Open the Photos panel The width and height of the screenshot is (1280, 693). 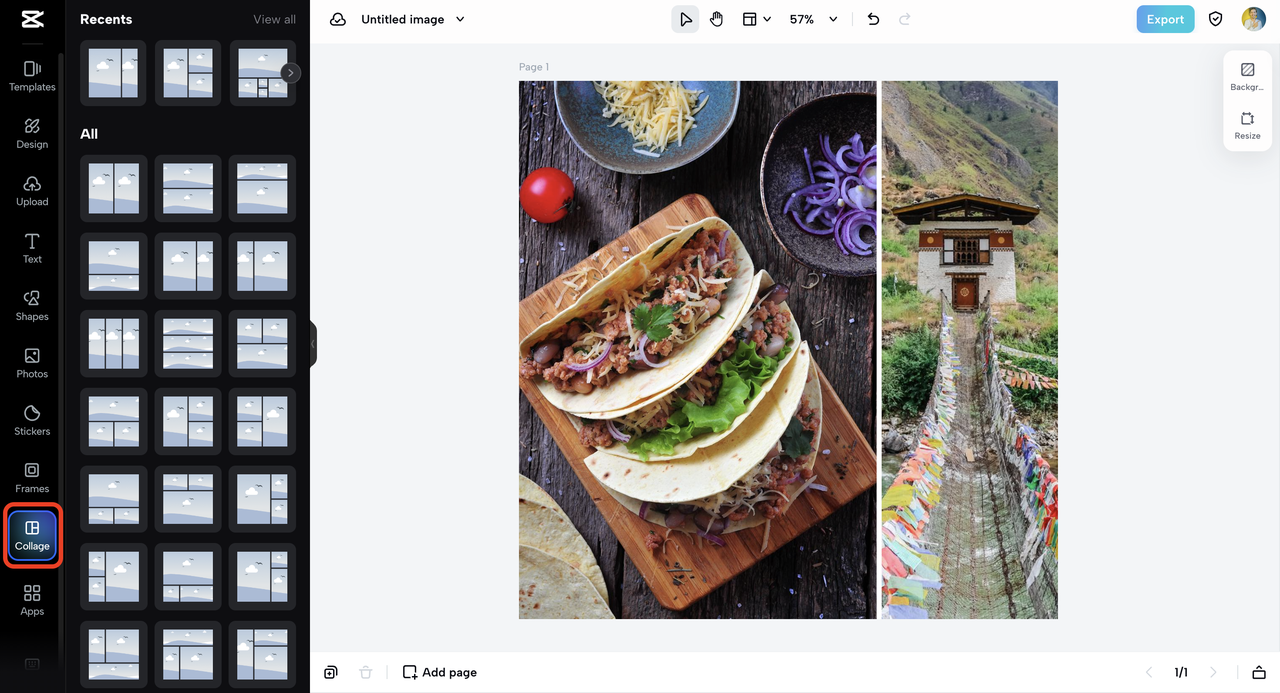(32, 363)
